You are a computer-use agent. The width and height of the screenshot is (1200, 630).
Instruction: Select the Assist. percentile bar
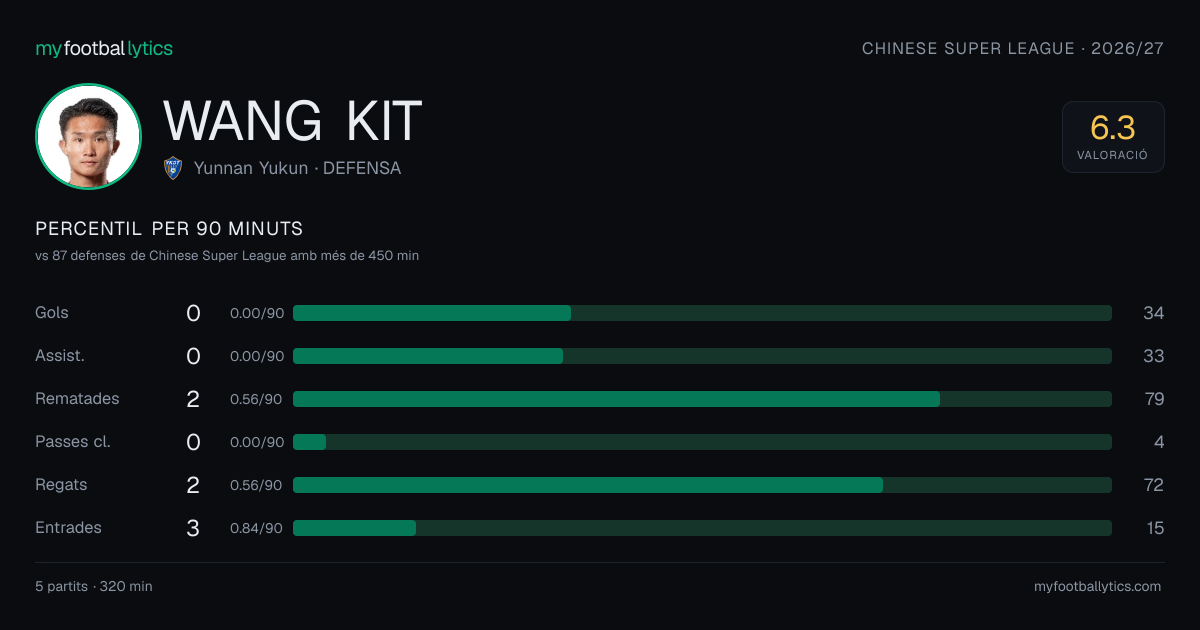[x=702, y=356]
